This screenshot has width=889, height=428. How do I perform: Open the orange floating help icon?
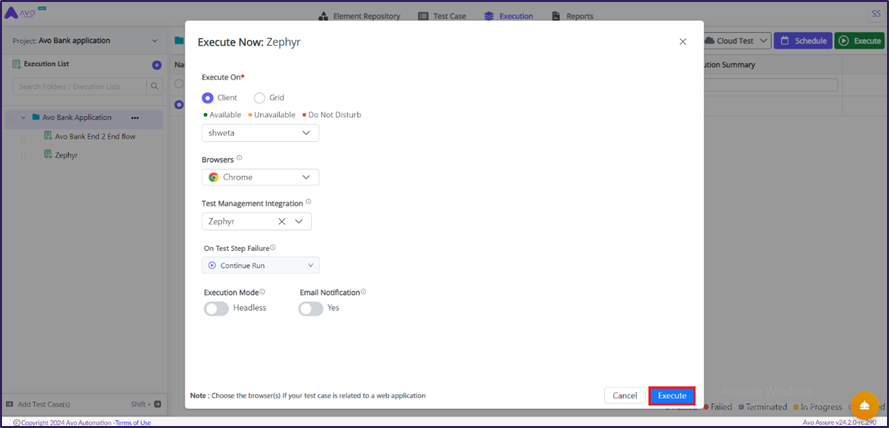864,405
